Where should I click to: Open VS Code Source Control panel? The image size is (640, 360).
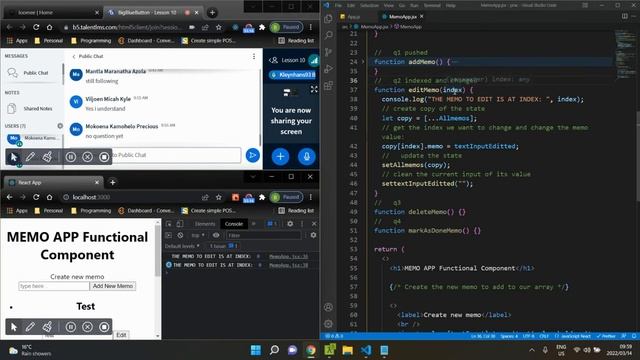click(x=328, y=52)
